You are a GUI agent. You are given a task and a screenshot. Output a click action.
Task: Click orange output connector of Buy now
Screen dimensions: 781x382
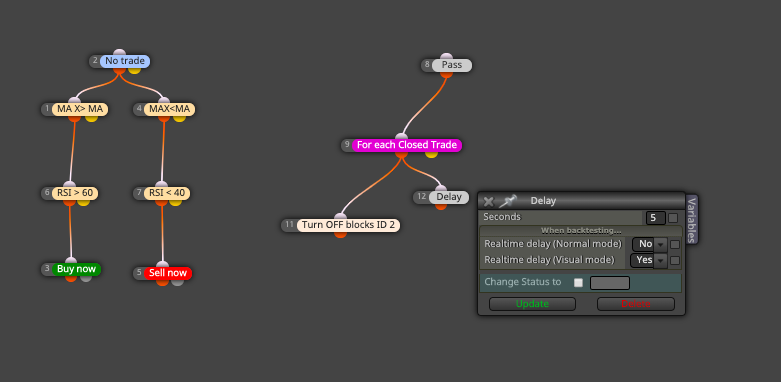[71, 278]
